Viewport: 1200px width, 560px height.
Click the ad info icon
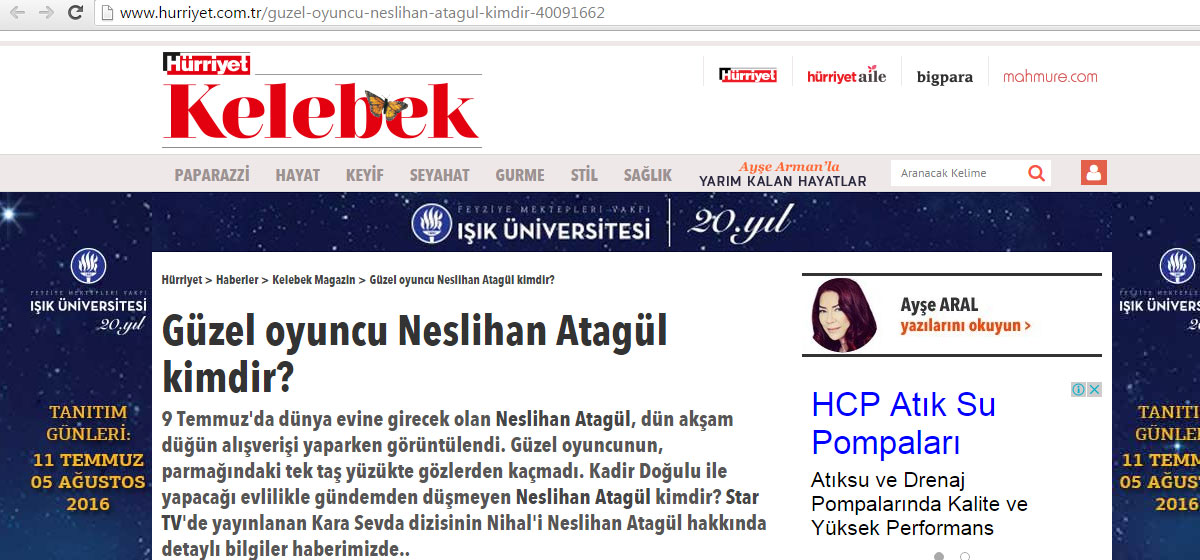(x=1079, y=390)
